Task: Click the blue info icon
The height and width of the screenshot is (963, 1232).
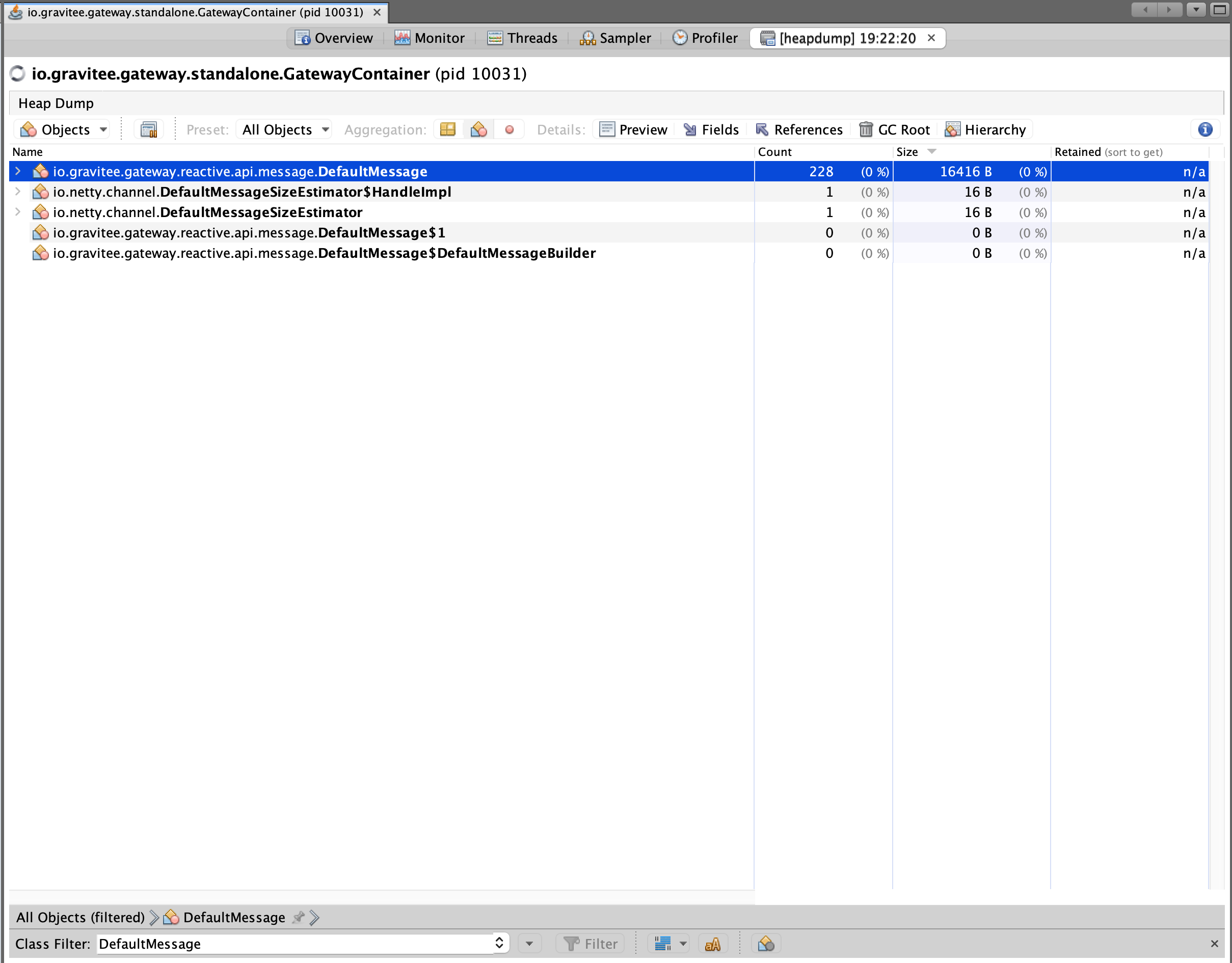Action: click(1205, 130)
